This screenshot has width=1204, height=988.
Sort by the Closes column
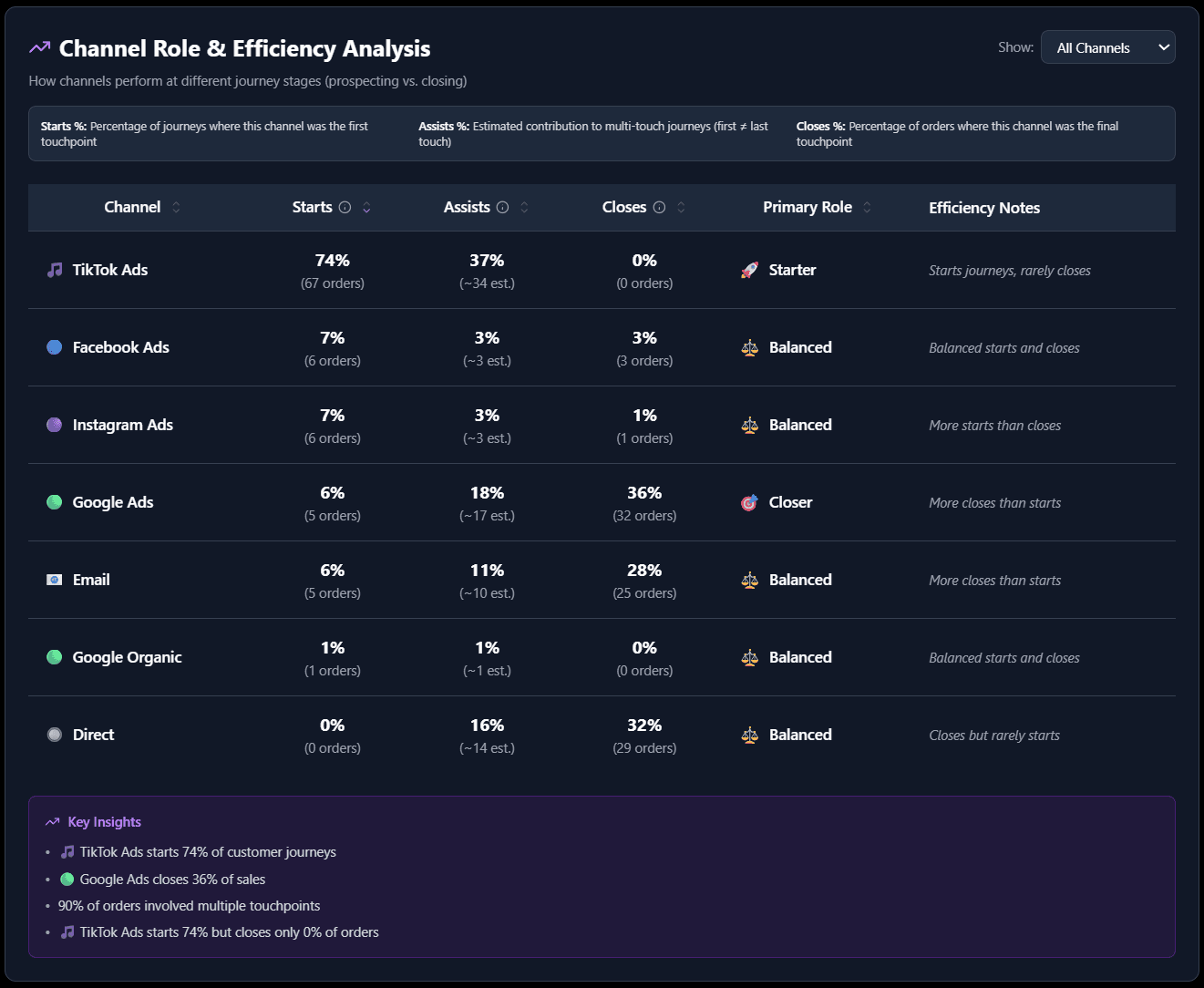(x=680, y=207)
